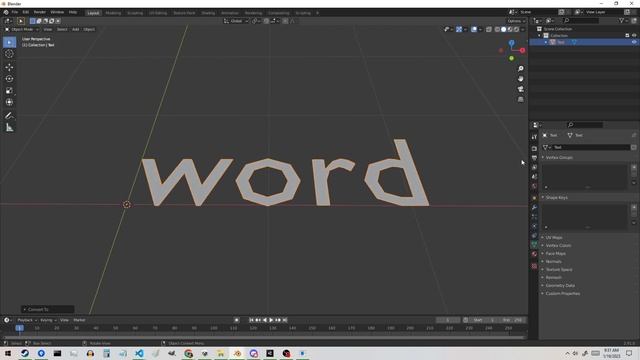The image size is (640, 360).
Task: Open the Output properties tab icon
Action: (534, 158)
